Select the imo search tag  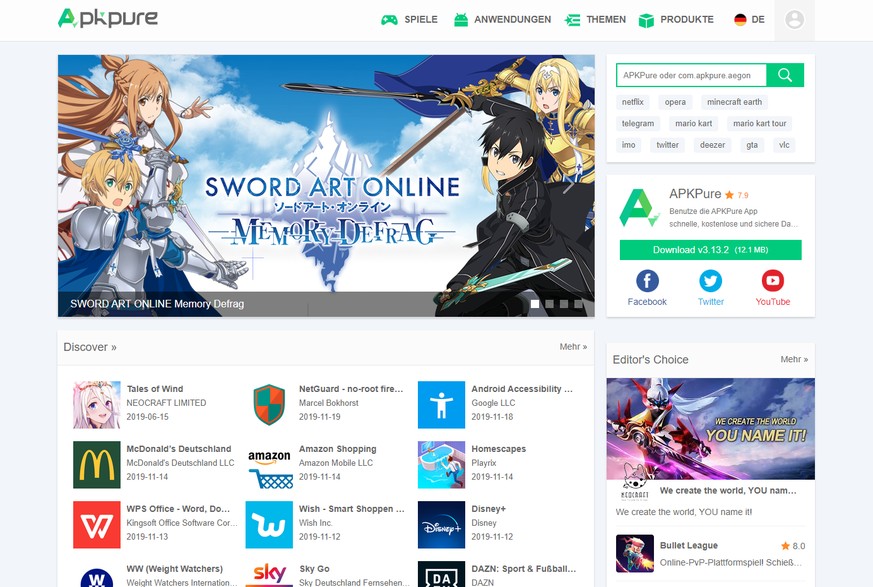point(629,145)
